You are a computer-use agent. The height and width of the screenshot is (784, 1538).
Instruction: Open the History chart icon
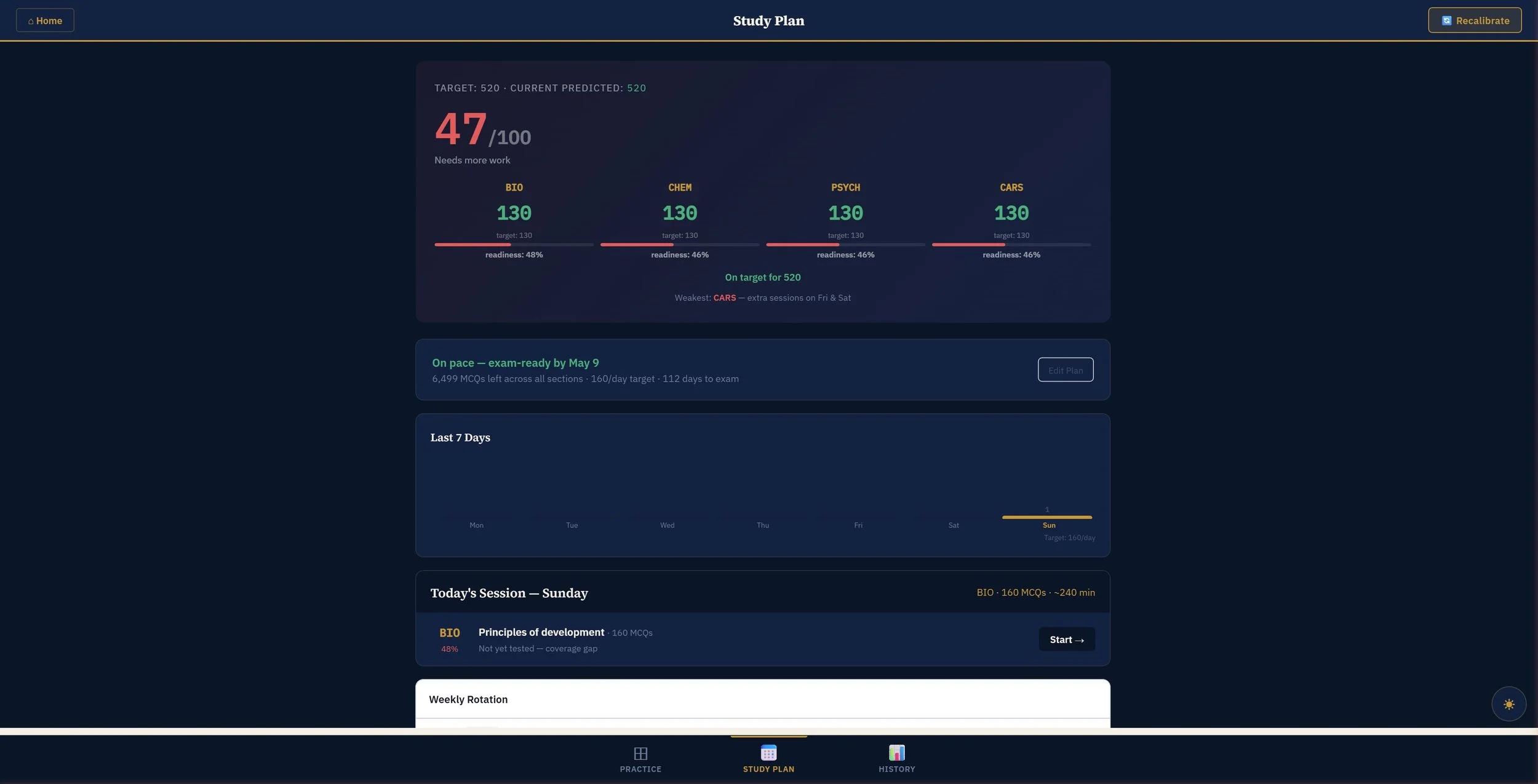(x=896, y=753)
